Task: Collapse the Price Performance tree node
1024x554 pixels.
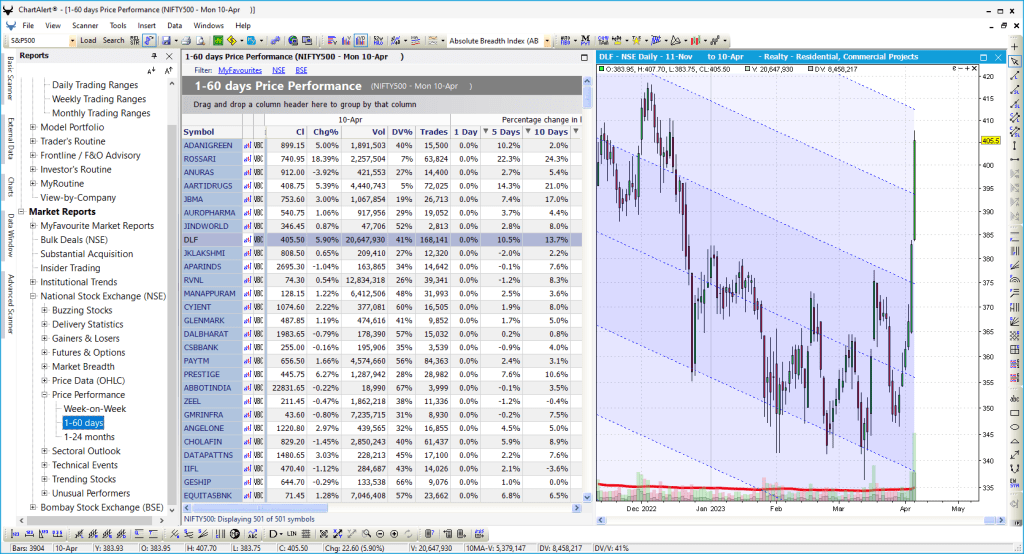Action: 46,395
